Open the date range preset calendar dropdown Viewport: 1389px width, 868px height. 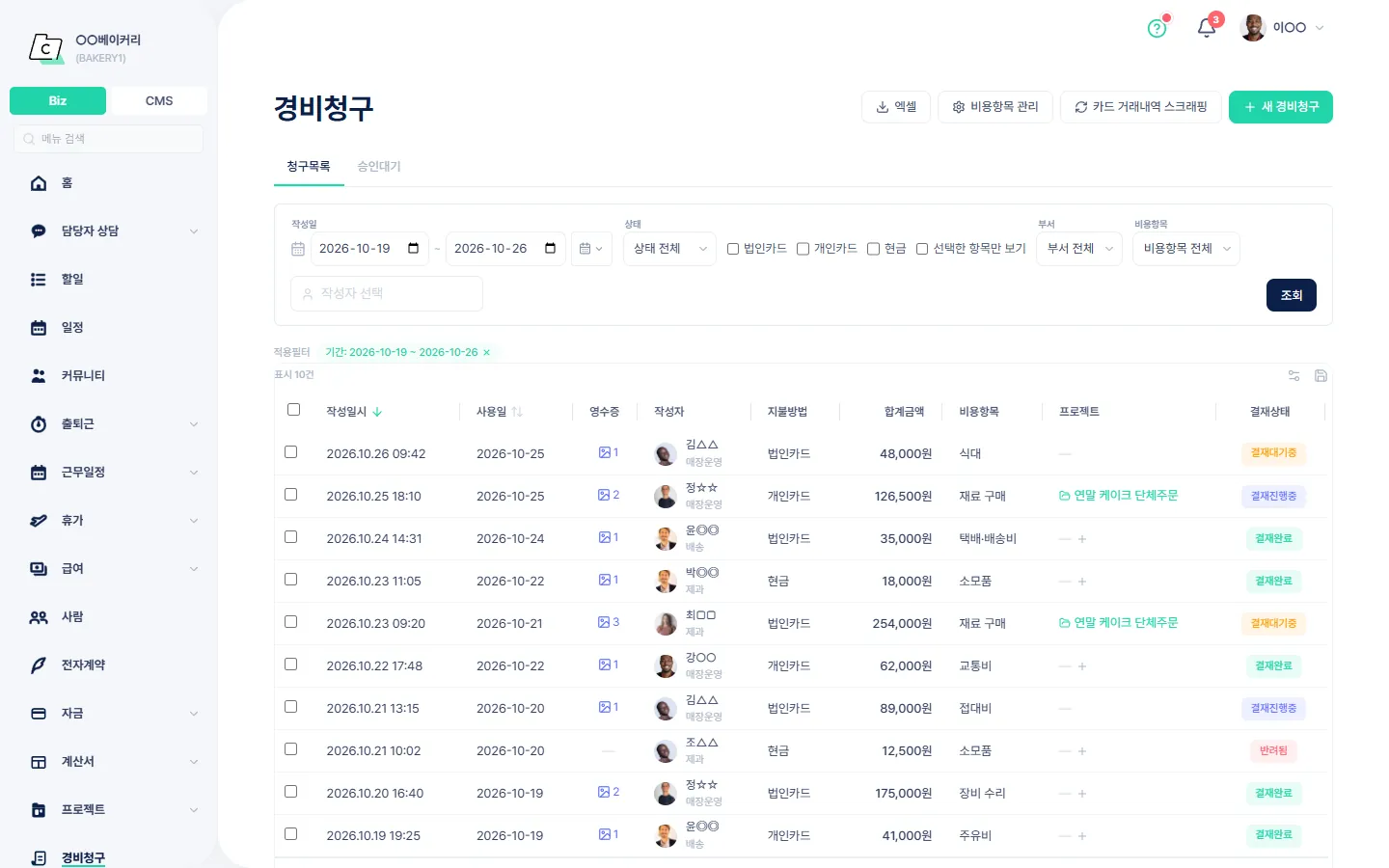pyautogui.click(x=591, y=249)
